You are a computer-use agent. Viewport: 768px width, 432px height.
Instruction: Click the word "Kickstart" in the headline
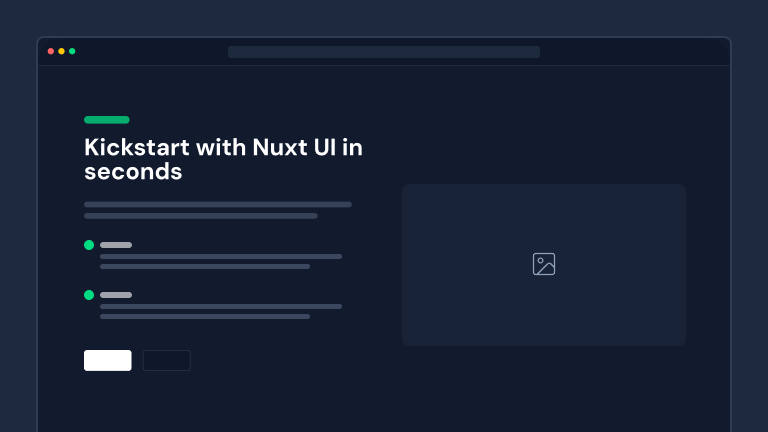click(137, 148)
